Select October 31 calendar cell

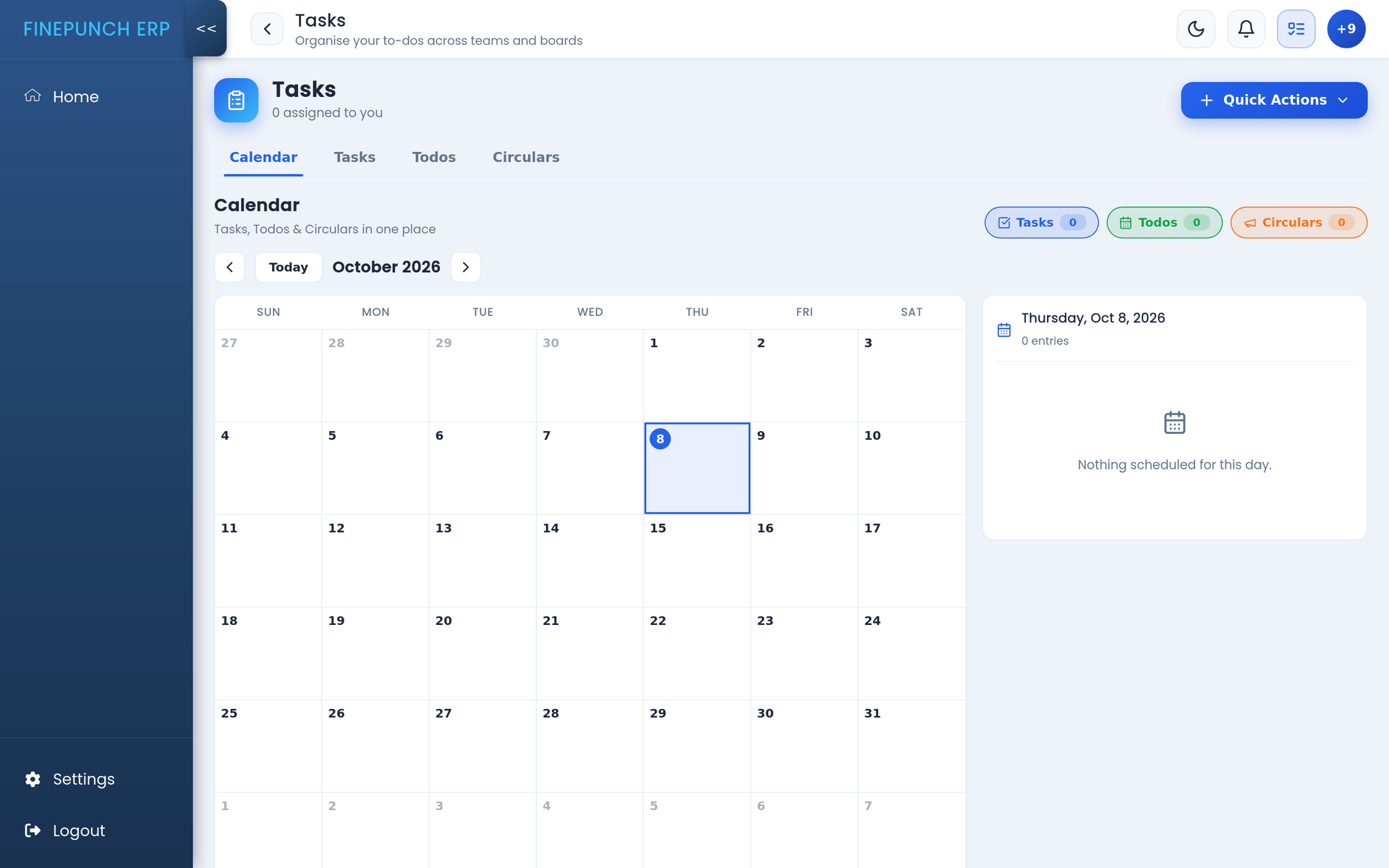tap(912, 746)
